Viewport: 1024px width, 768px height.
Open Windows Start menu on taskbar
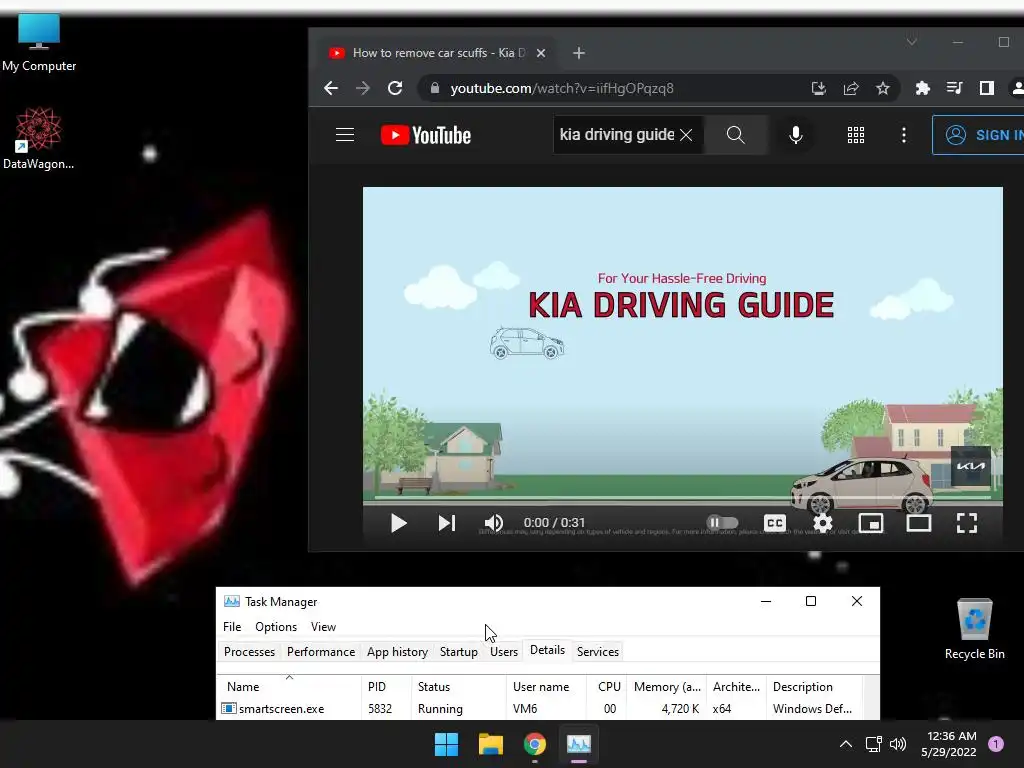[447, 744]
